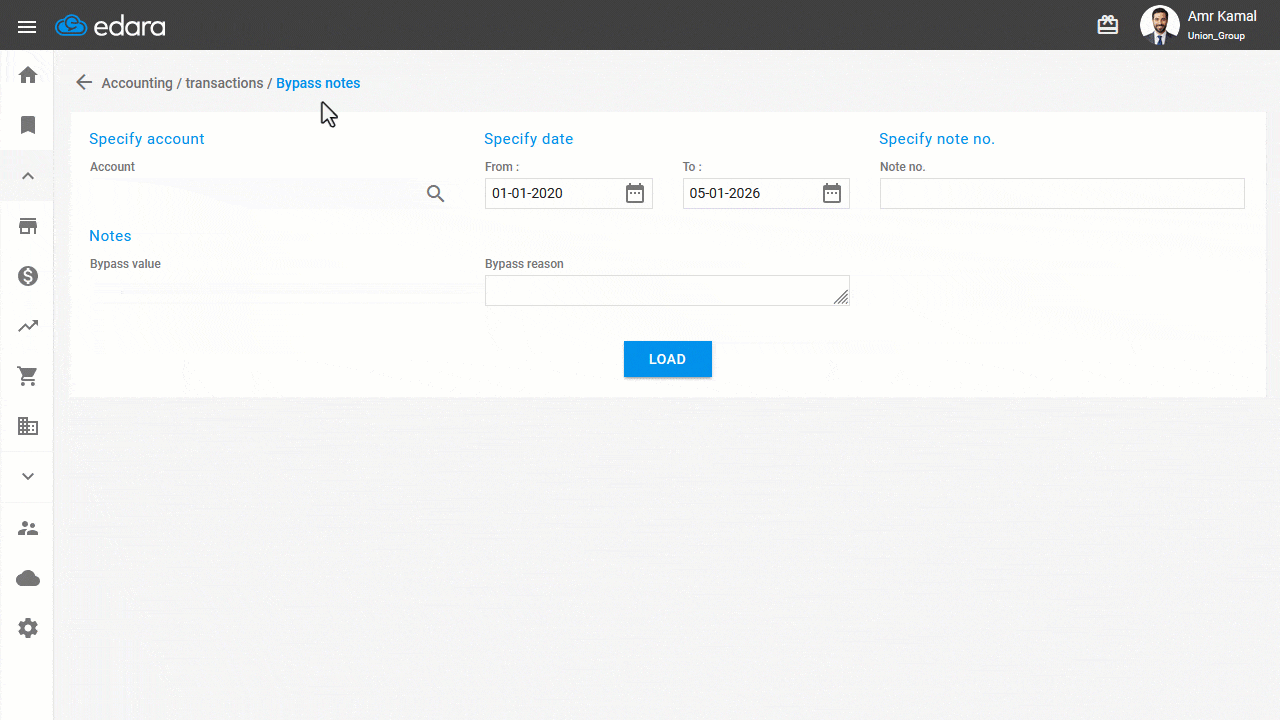Viewport: 1280px width, 720px height.
Task: Click the Bypass notes breadcrumb
Action: pos(318,83)
